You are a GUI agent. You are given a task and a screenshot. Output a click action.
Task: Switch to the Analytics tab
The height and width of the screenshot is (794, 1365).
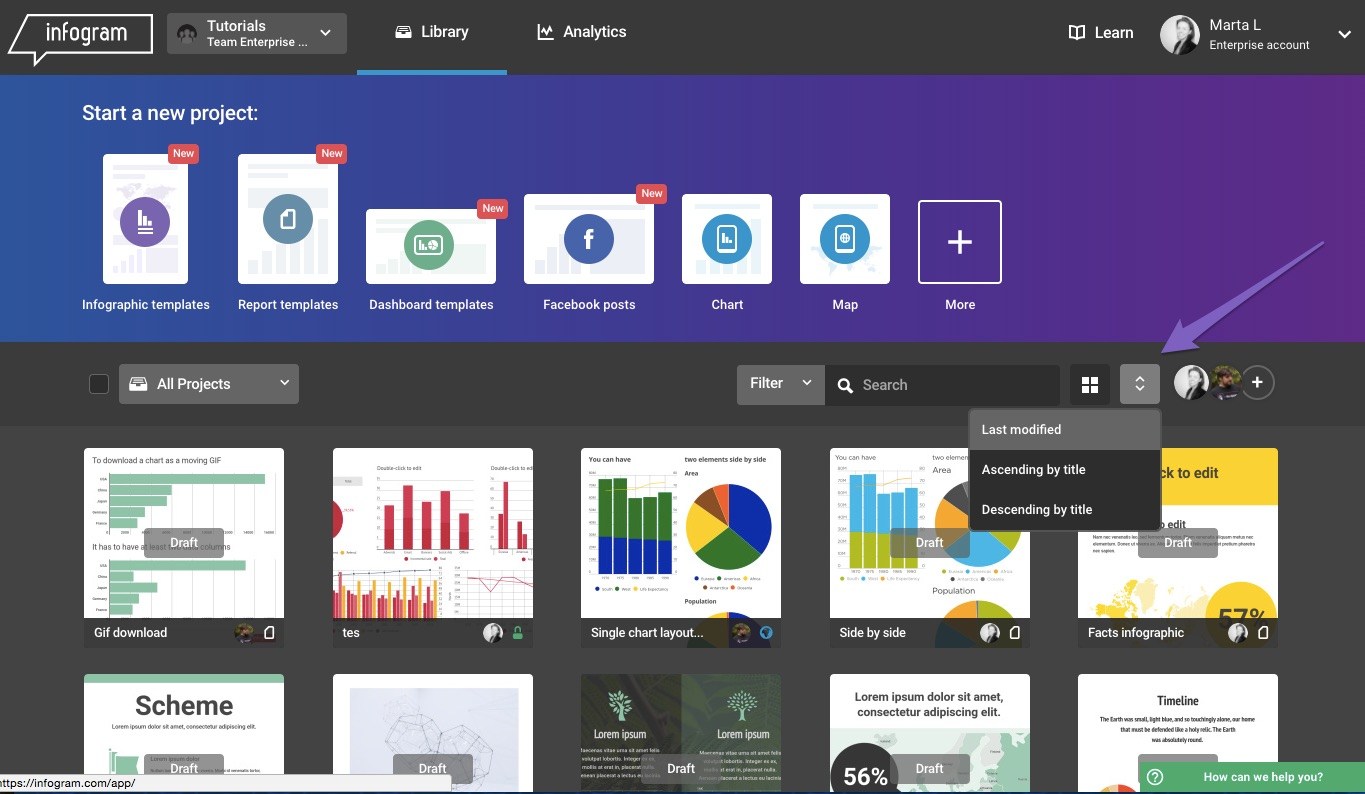[581, 32]
